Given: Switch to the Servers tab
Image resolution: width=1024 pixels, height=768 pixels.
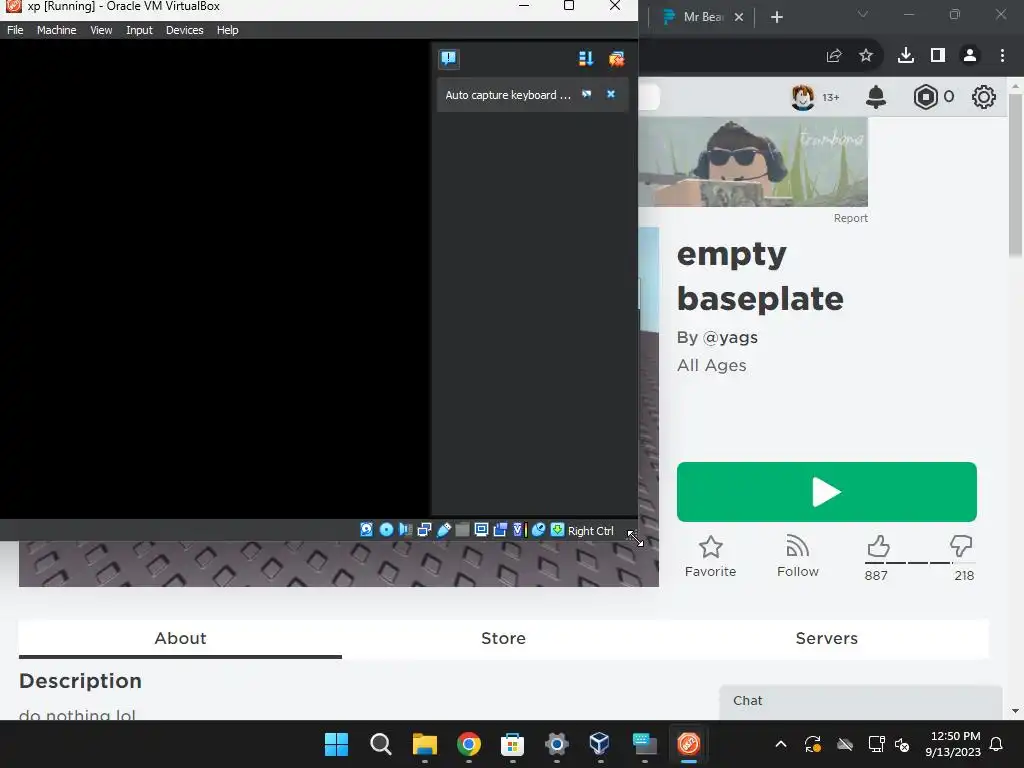Looking at the screenshot, I should click(x=826, y=638).
